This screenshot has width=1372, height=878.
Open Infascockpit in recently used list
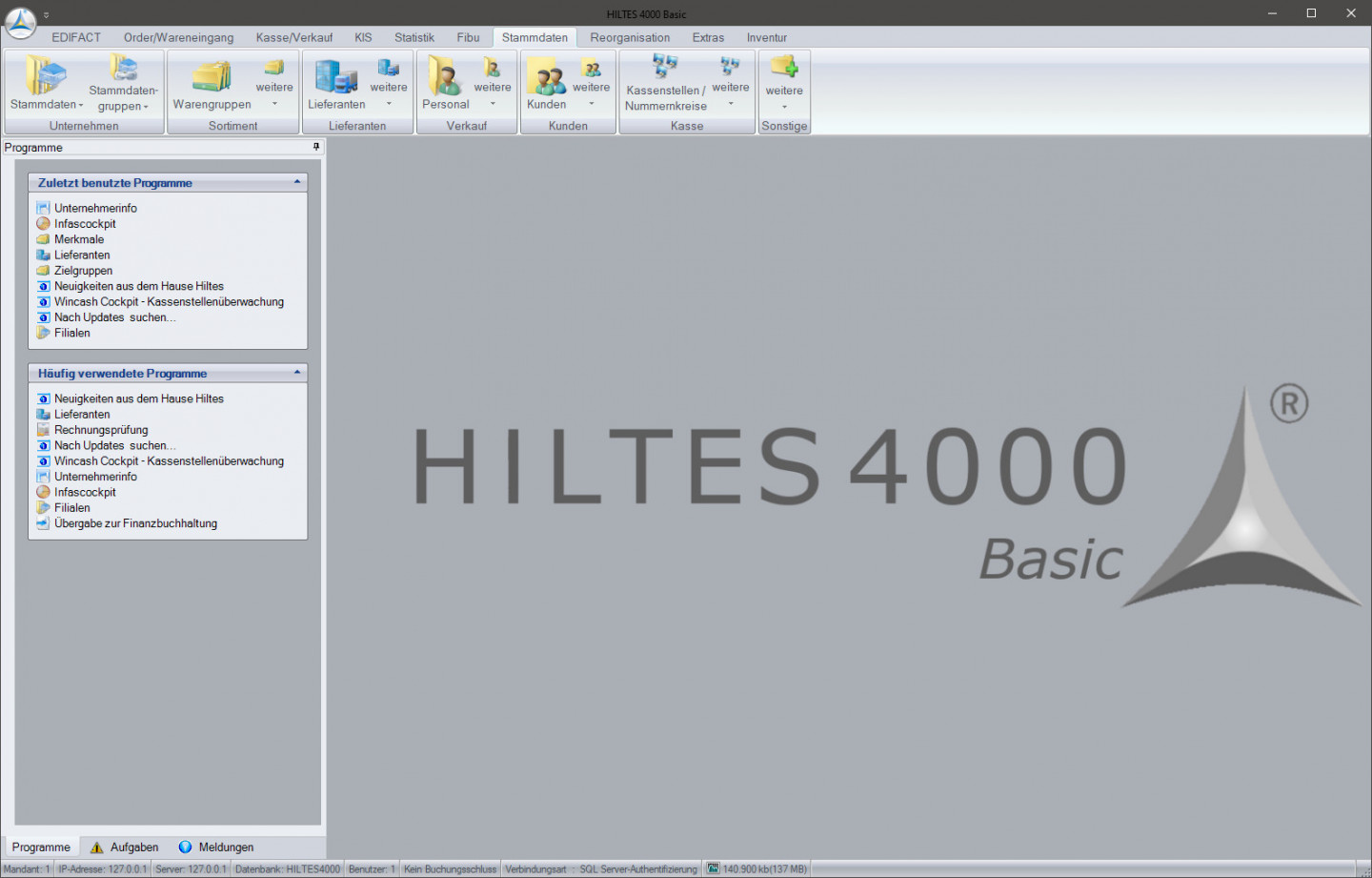(85, 224)
